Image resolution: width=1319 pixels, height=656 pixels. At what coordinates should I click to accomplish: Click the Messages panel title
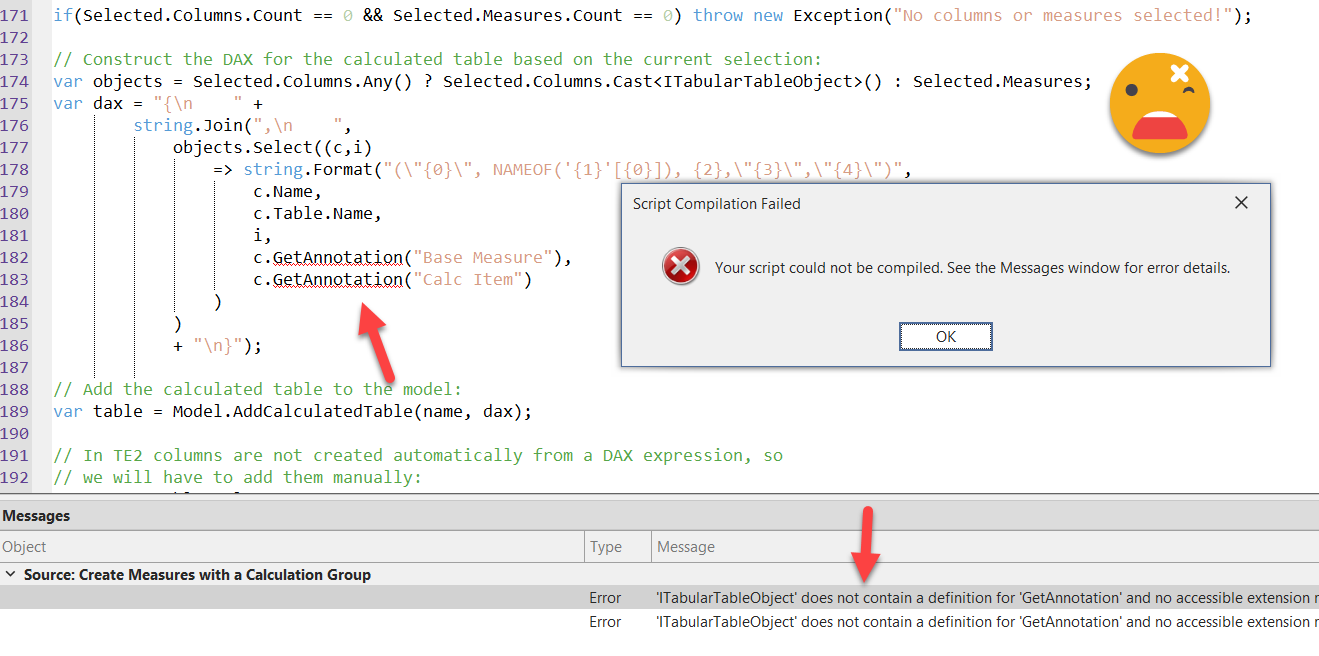coord(36,516)
